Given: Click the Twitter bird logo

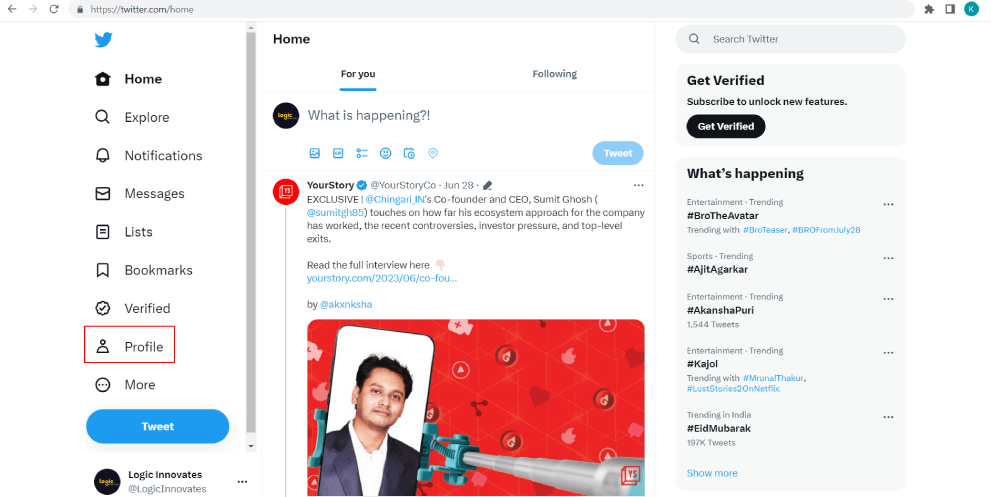Looking at the screenshot, I should 104,40.
